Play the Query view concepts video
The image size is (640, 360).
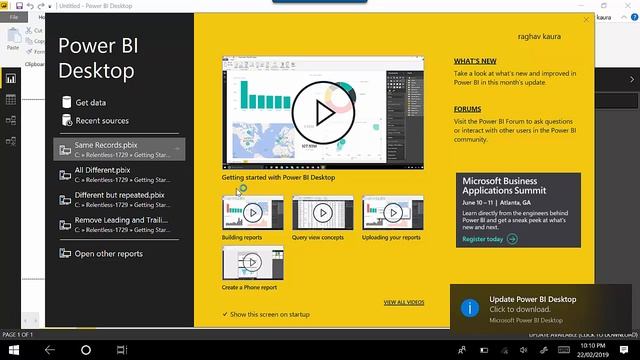point(323,213)
